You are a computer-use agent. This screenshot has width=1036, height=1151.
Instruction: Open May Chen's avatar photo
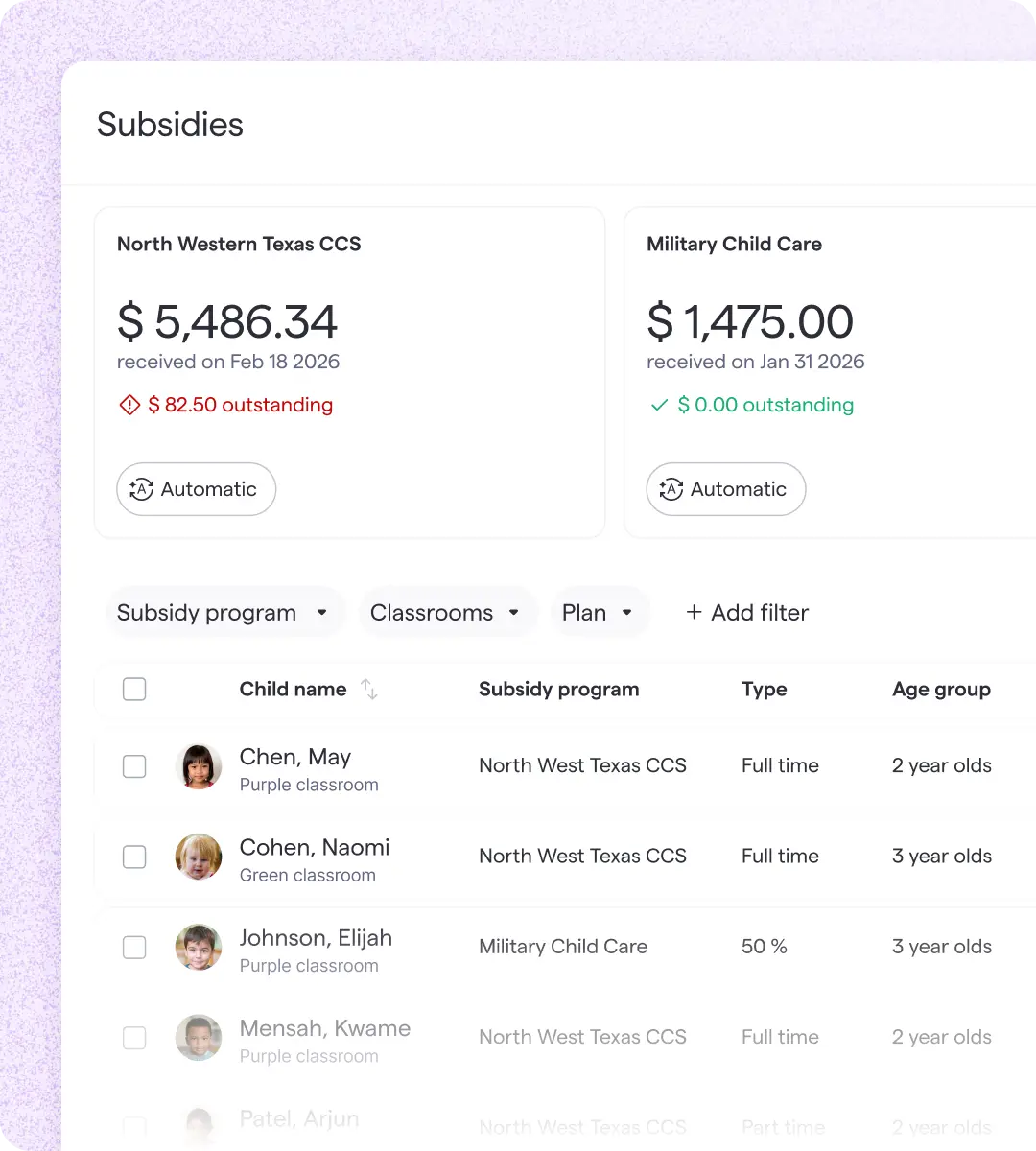199,765
